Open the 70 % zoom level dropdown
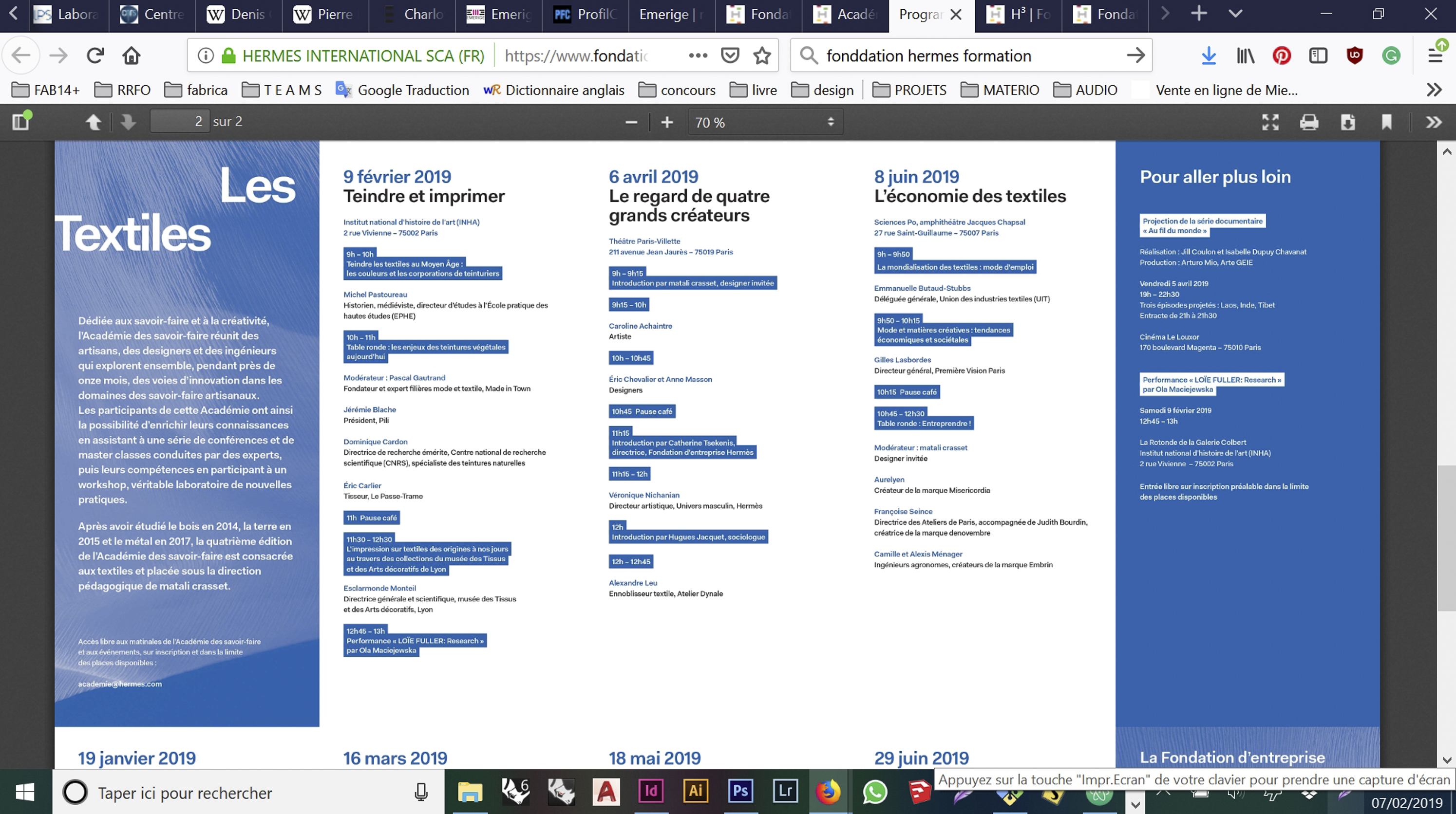This screenshot has width=1456, height=814. pos(765,122)
